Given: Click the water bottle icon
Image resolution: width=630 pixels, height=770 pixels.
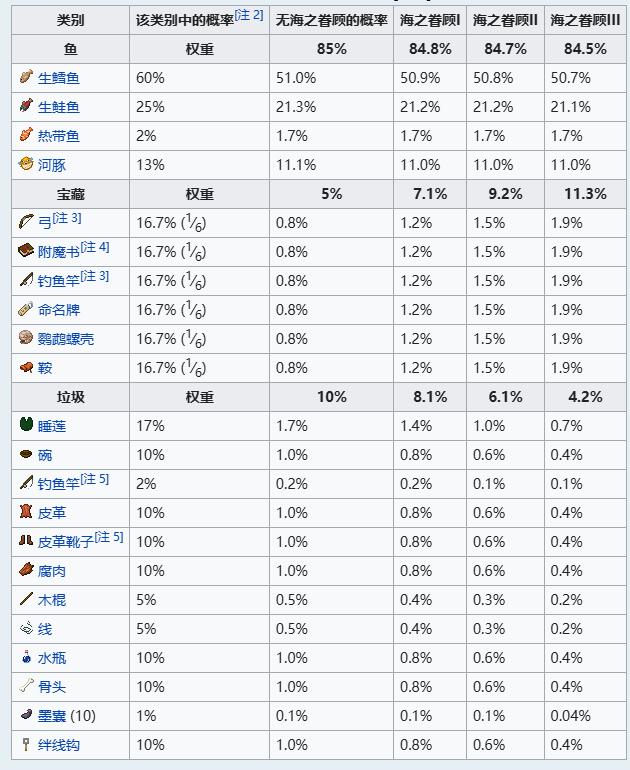Looking at the screenshot, I should pos(26,657).
